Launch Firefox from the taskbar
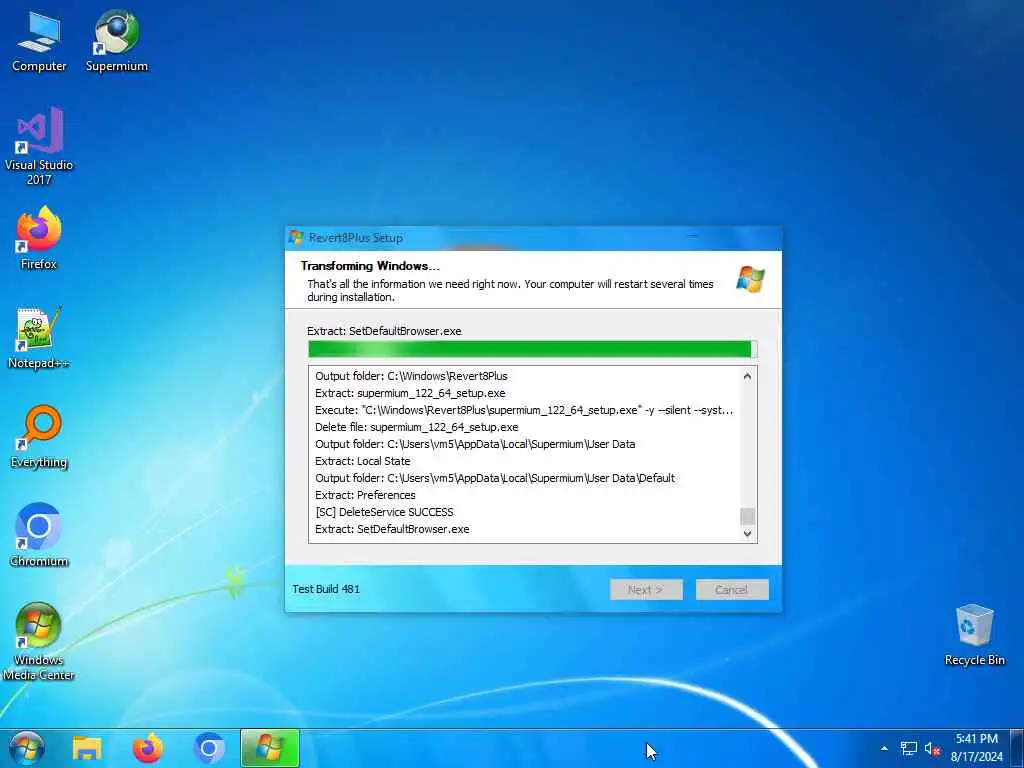The image size is (1024, 768). pyautogui.click(x=148, y=748)
